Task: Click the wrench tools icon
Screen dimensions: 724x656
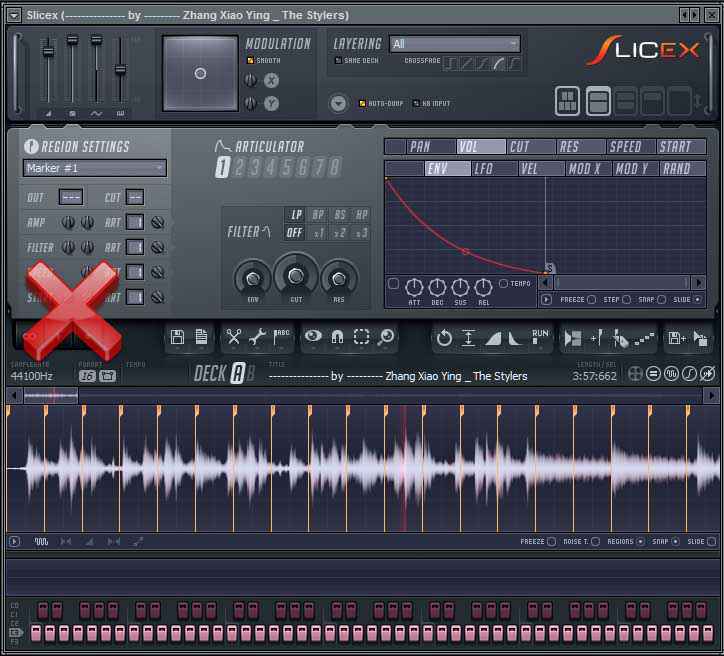Action: click(x=258, y=338)
